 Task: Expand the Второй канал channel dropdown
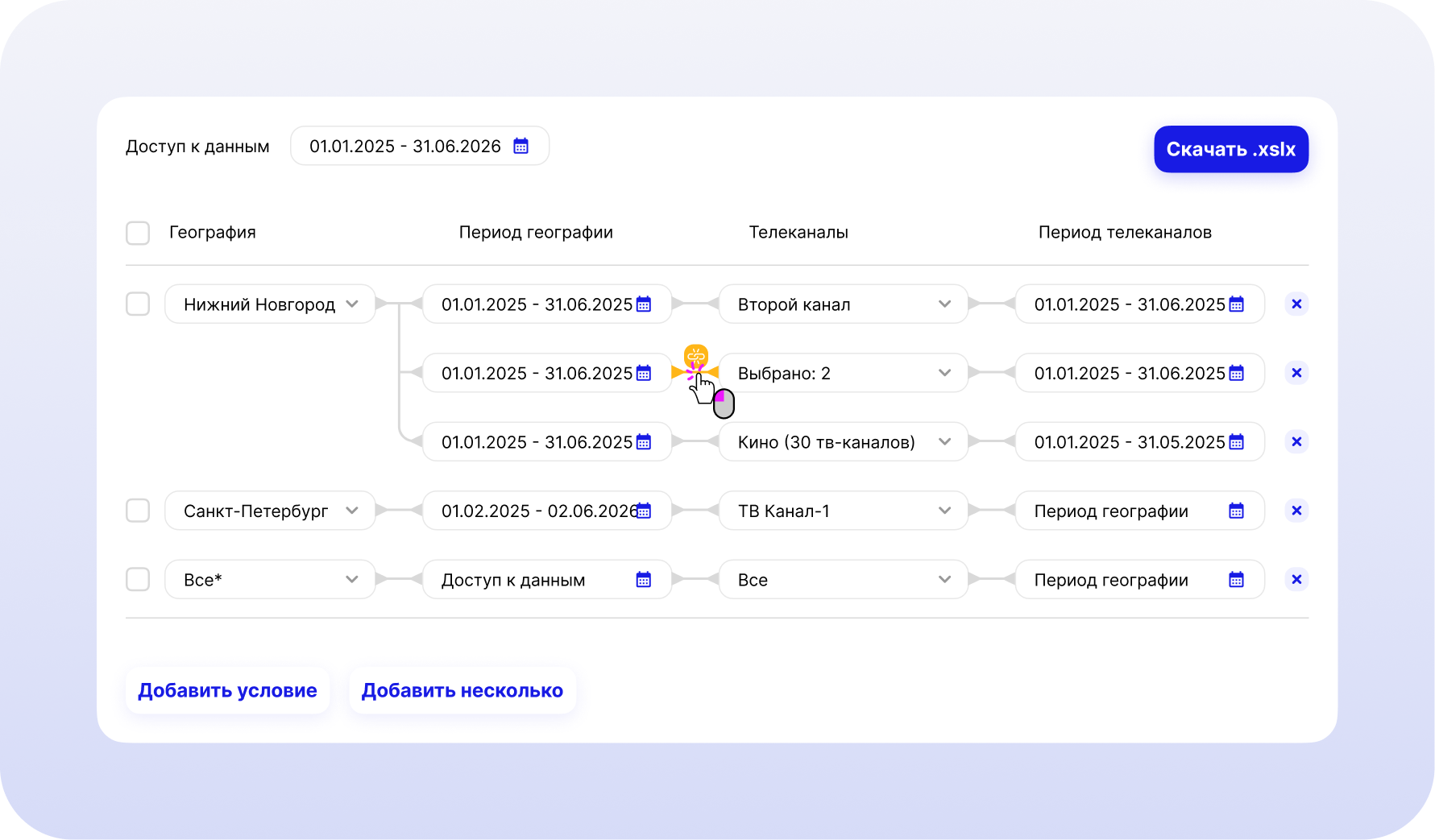[x=944, y=304]
